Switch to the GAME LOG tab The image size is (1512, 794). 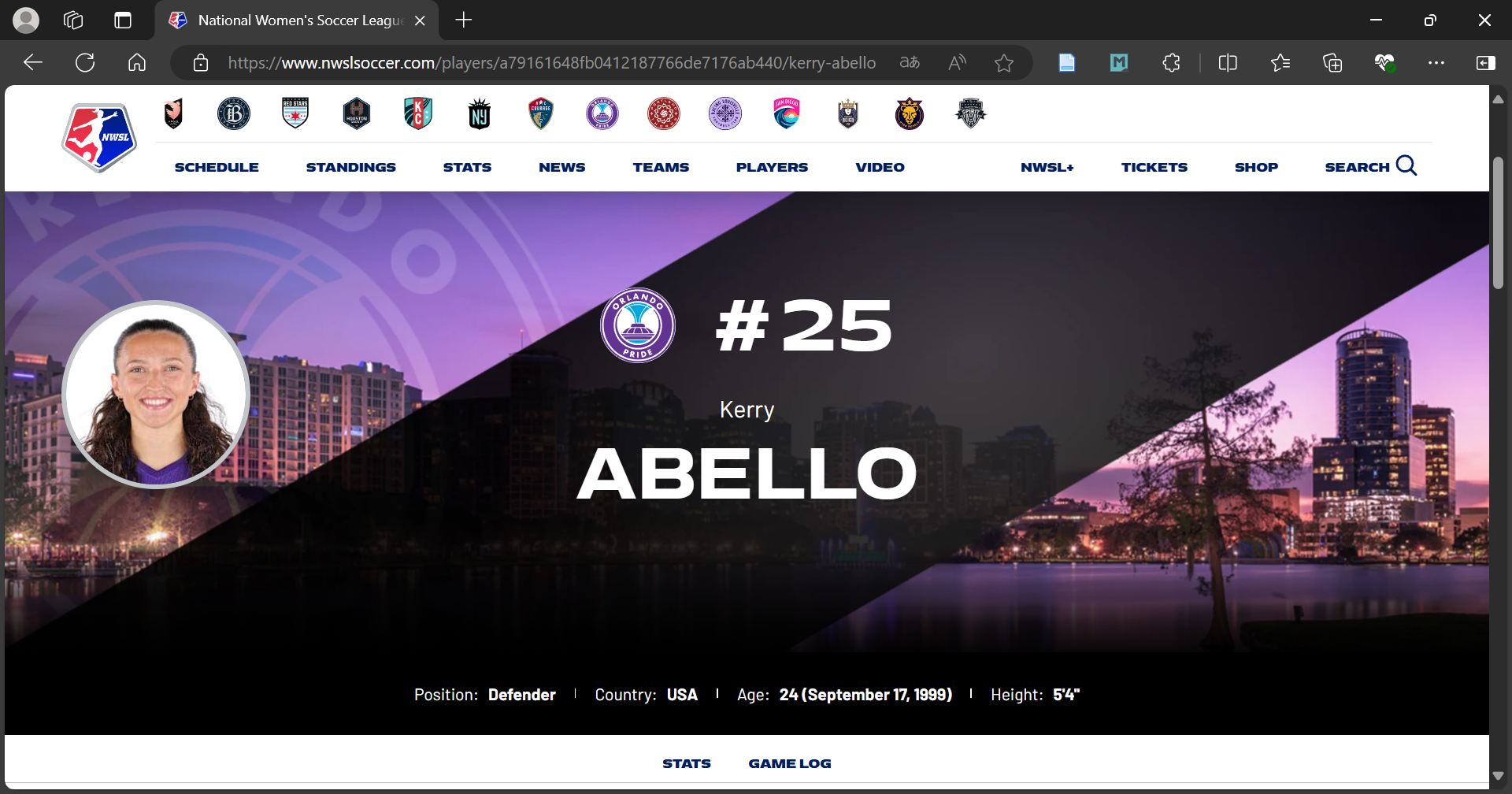tap(790, 763)
